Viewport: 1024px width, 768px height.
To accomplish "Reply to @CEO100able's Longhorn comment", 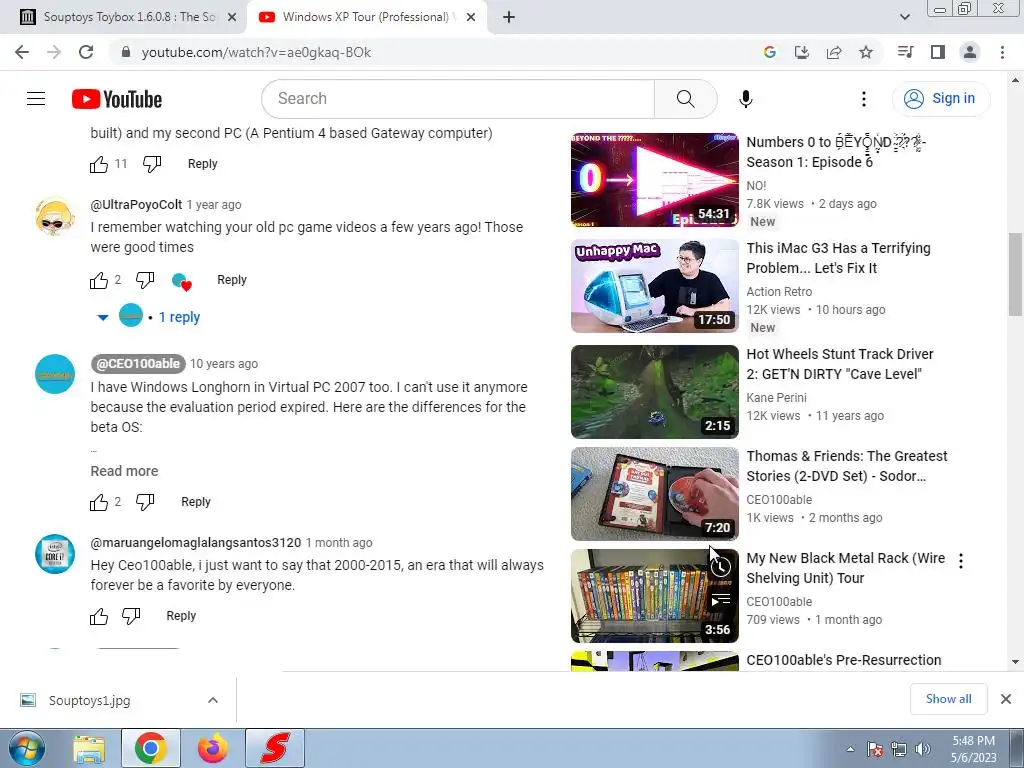I will [196, 502].
